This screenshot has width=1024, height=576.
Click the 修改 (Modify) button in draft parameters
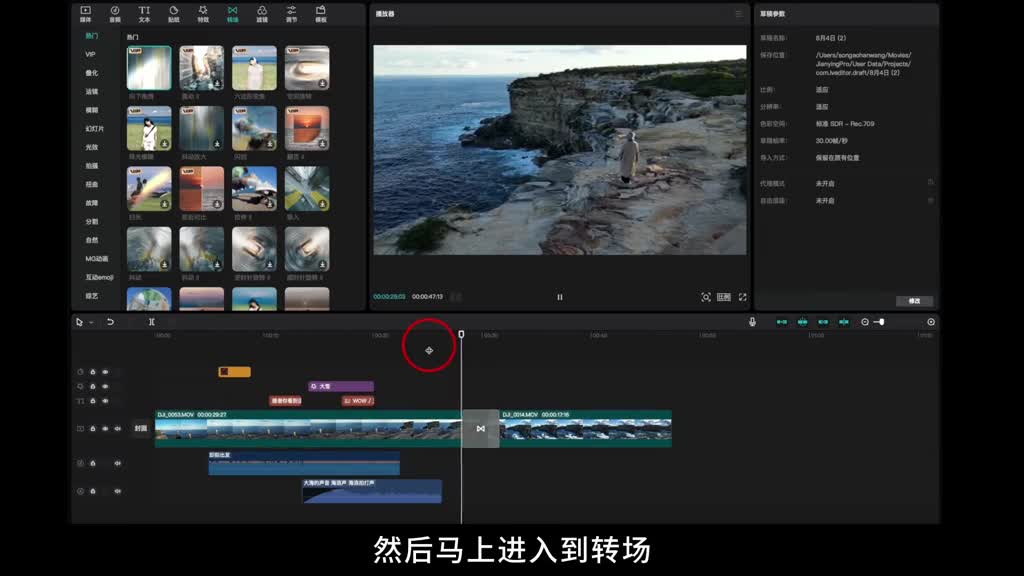coord(914,301)
